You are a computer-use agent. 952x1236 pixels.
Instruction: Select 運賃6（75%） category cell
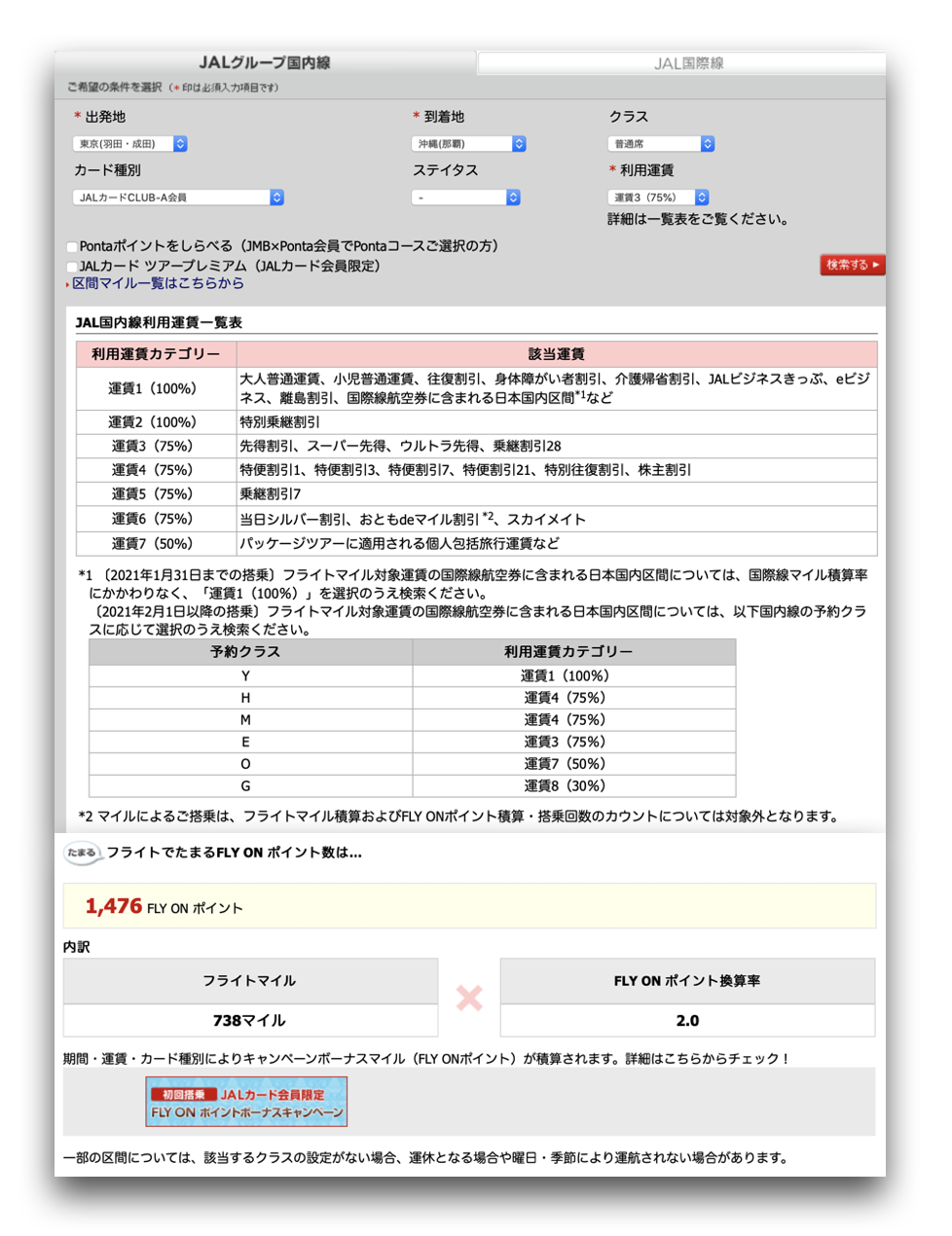(x=156, y=520)
